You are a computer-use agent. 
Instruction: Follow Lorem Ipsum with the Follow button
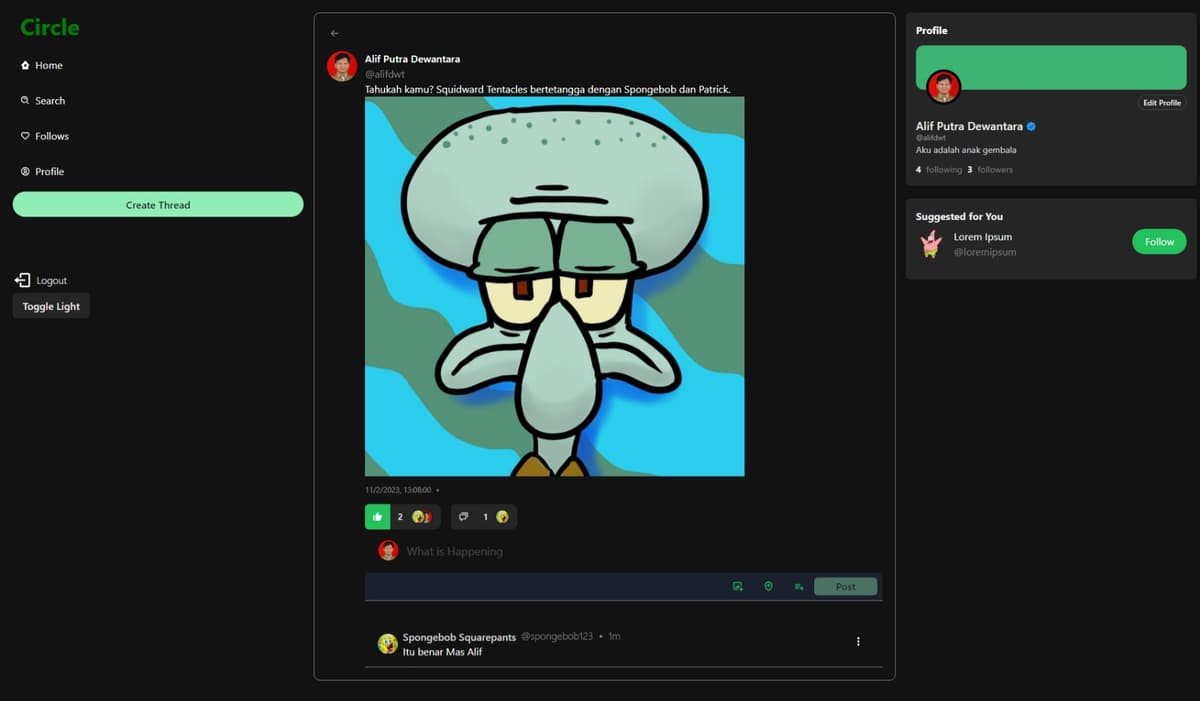point(1159,241)
